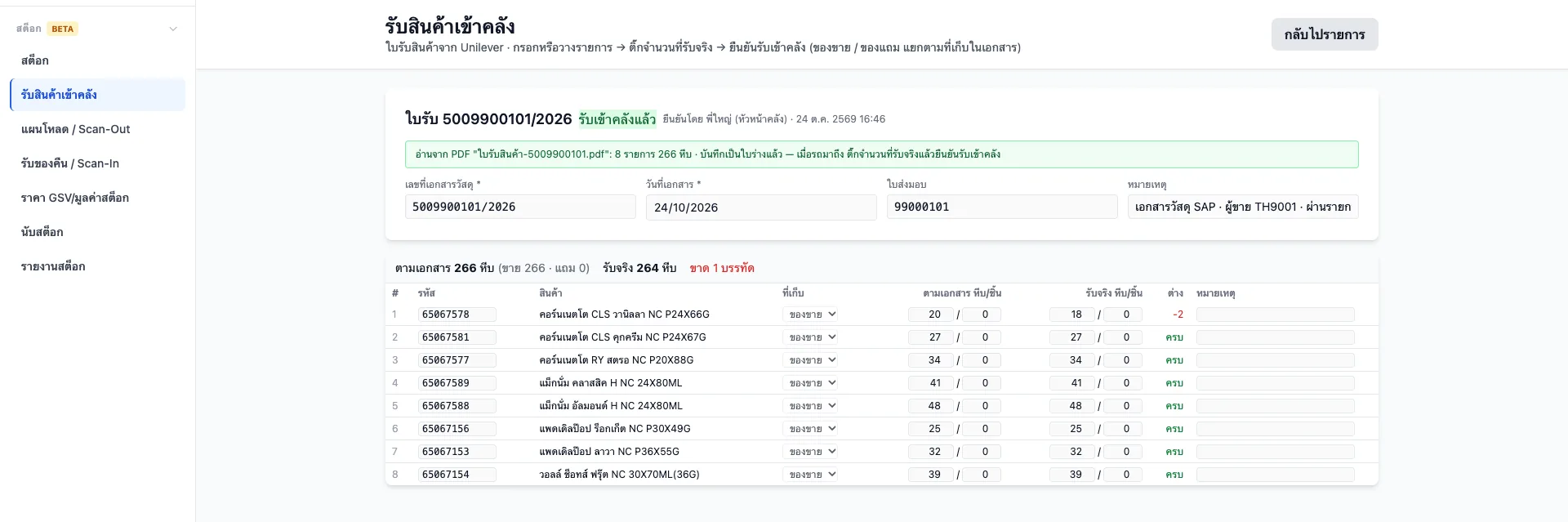This screenshot has height=522, width=1568.
Task: Open storage dropdown for item 65067153
Action: tap(810, 452)
